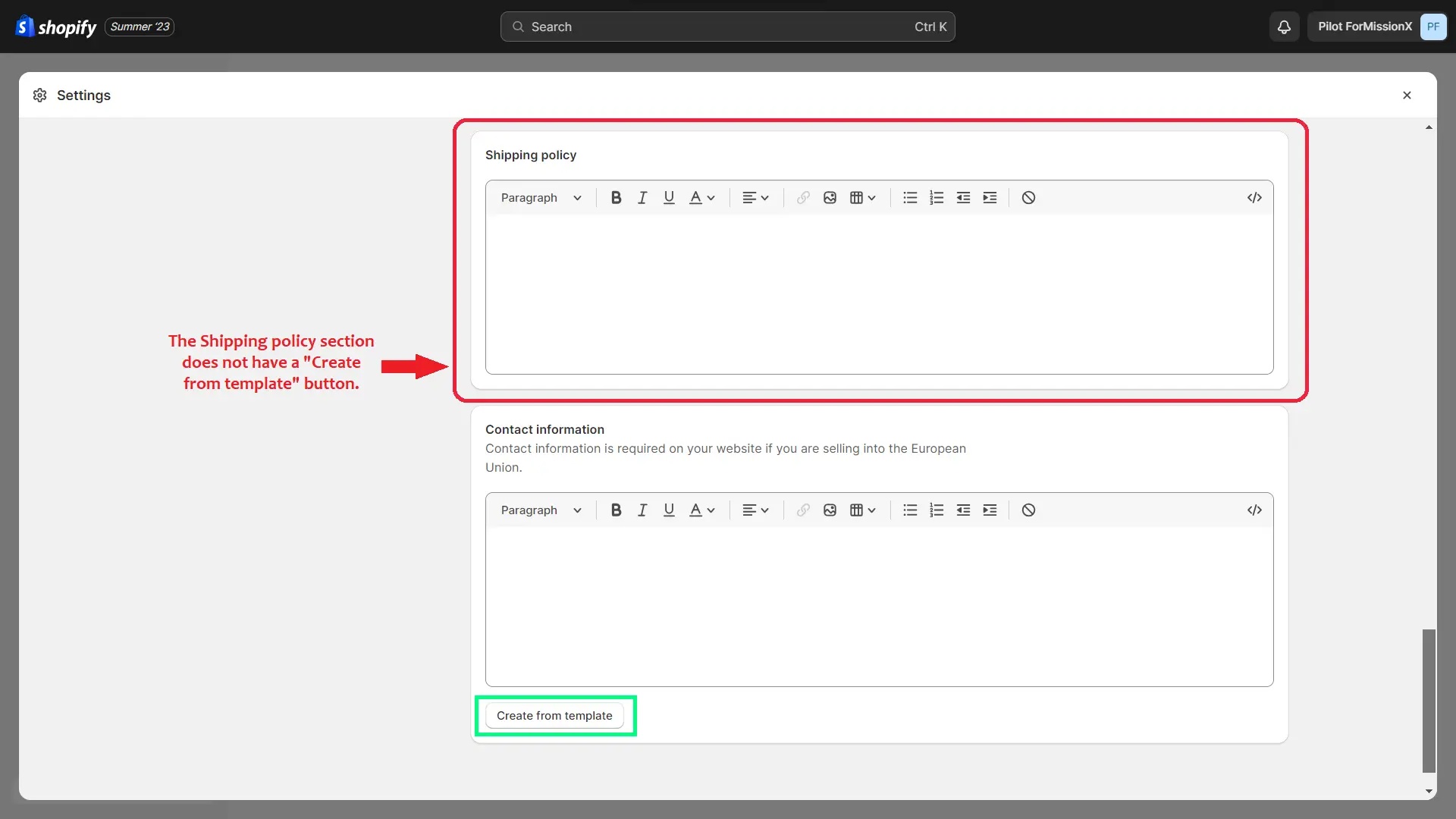
Task: Click the Underline icon in Shipping policy toolbar
Action: tap(668, 197)
